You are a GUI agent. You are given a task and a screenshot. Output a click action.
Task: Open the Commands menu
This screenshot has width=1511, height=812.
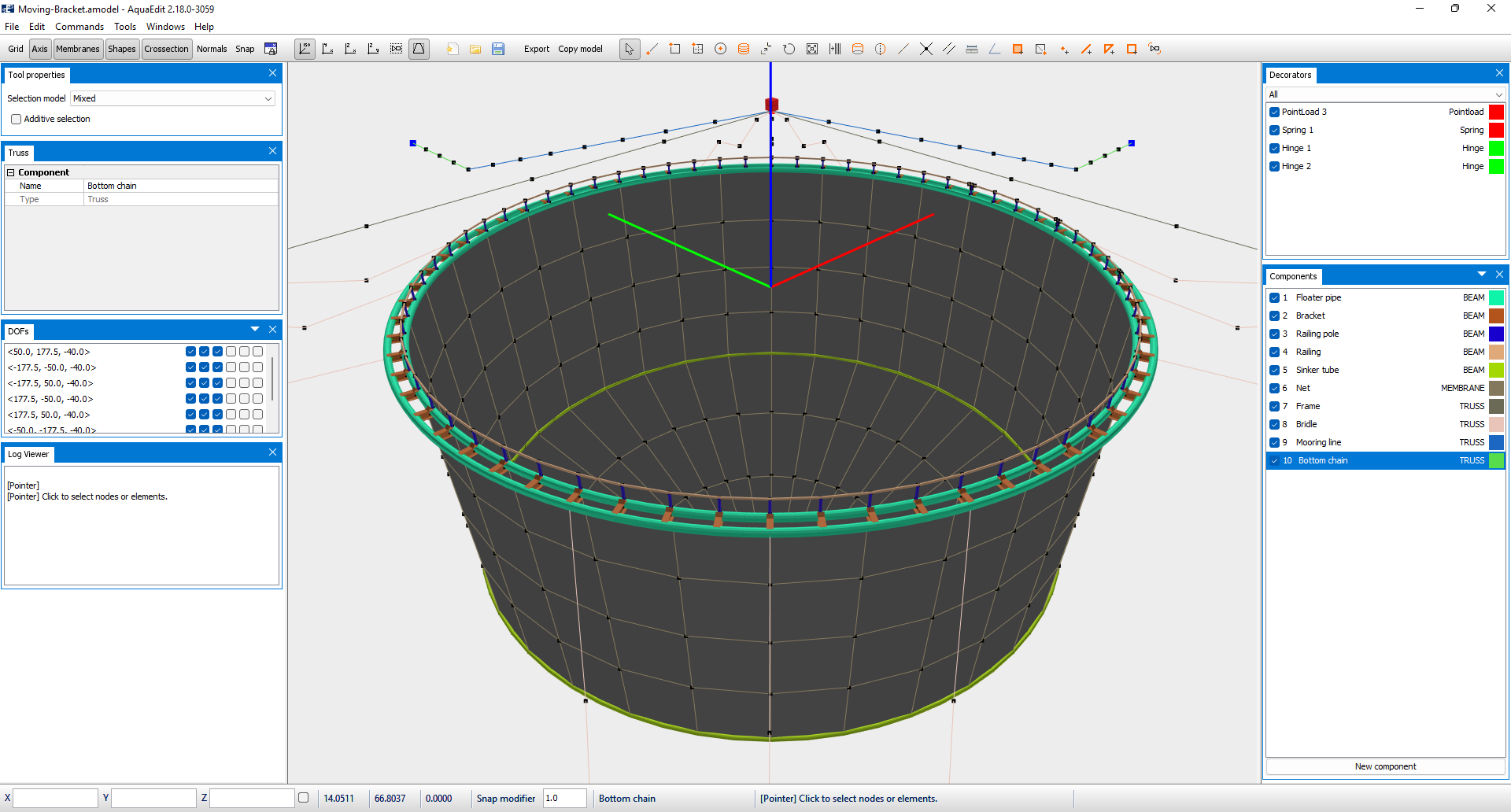point(79,27)
